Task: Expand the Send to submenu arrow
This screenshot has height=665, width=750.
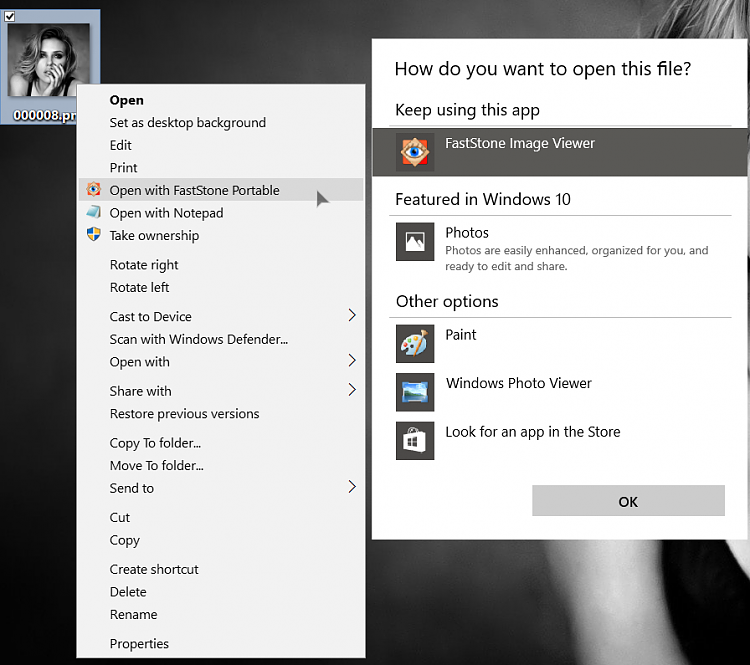Action: pos(352,487)
